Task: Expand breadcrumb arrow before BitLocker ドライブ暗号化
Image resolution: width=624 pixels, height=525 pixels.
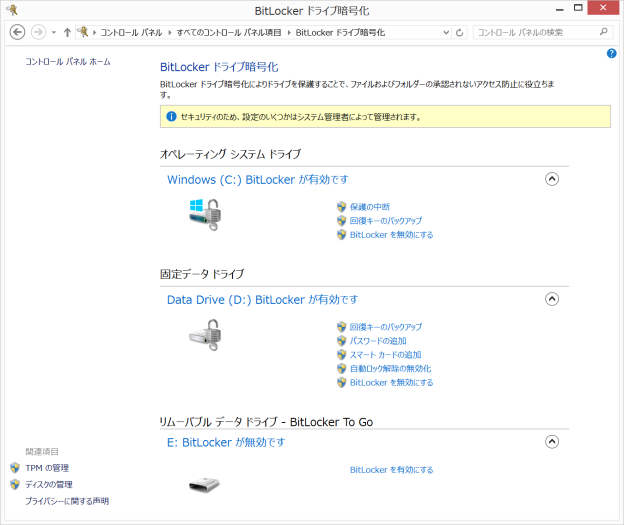Action: pos(289,33)
